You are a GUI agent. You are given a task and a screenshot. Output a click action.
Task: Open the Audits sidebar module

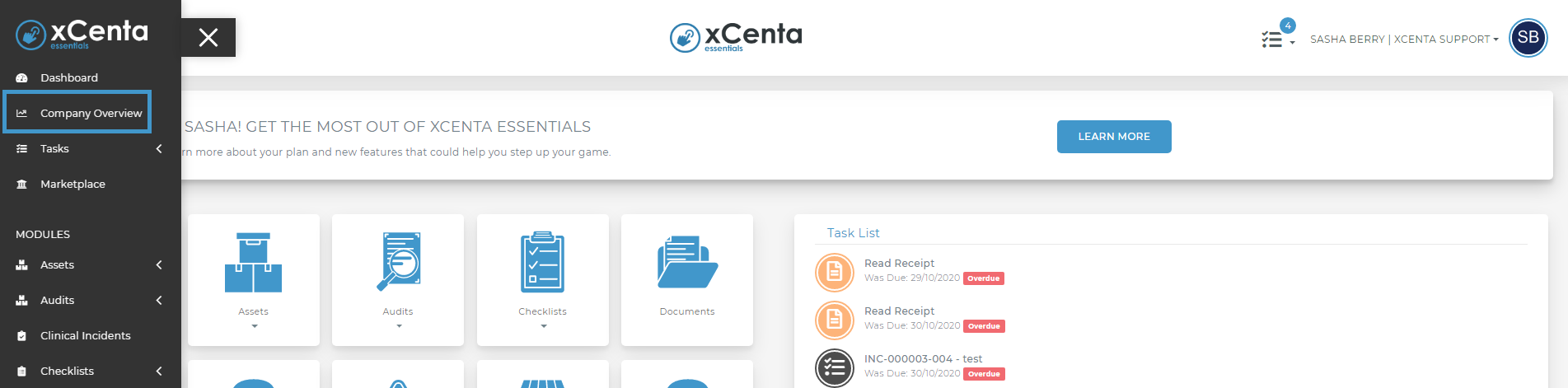[57, 300]
